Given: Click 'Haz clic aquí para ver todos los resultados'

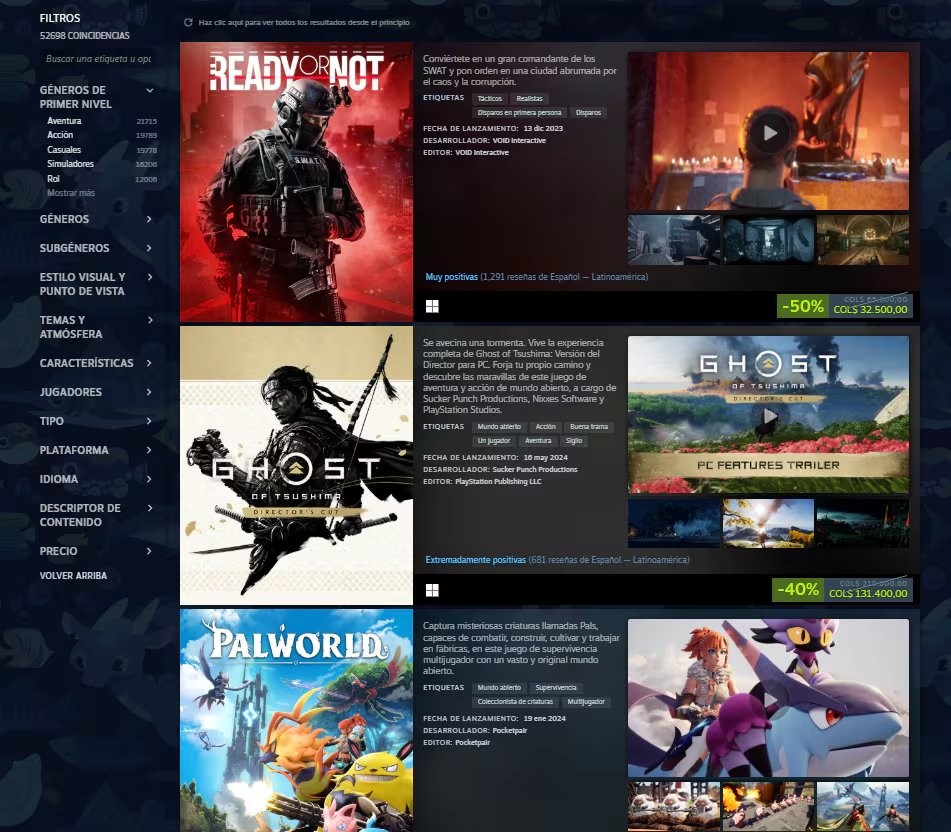Looking at the screenshot, I should tap(304, 22).
